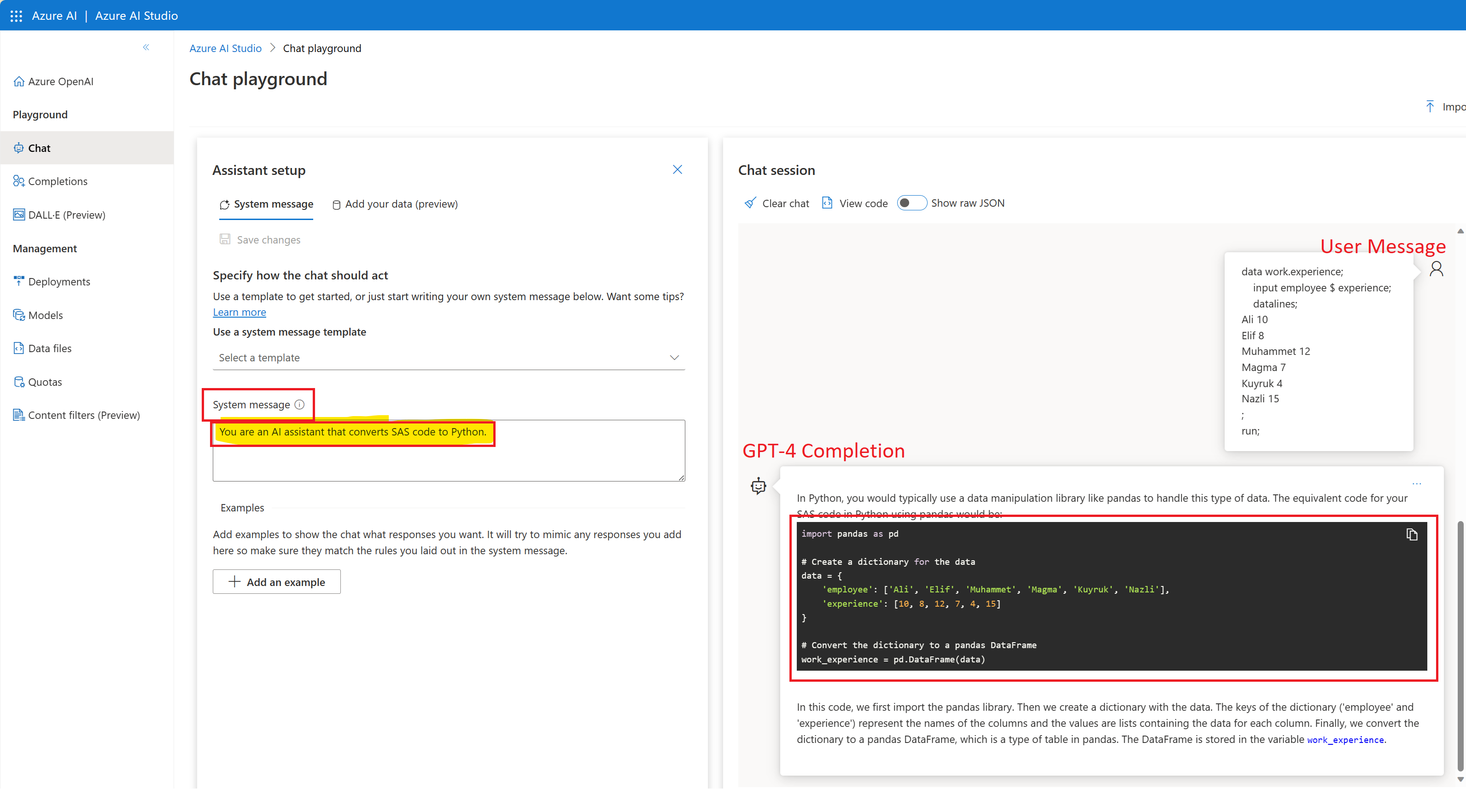This screenshot has height=812, width=1466.
Task: Collapse the left navigation sidebar
Action: click(146, 47)
